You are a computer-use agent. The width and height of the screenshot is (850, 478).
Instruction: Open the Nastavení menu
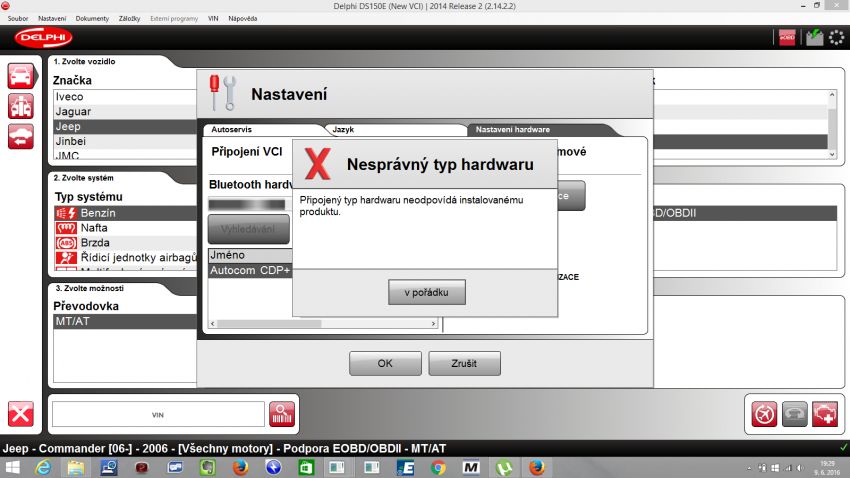pos(52,18)
